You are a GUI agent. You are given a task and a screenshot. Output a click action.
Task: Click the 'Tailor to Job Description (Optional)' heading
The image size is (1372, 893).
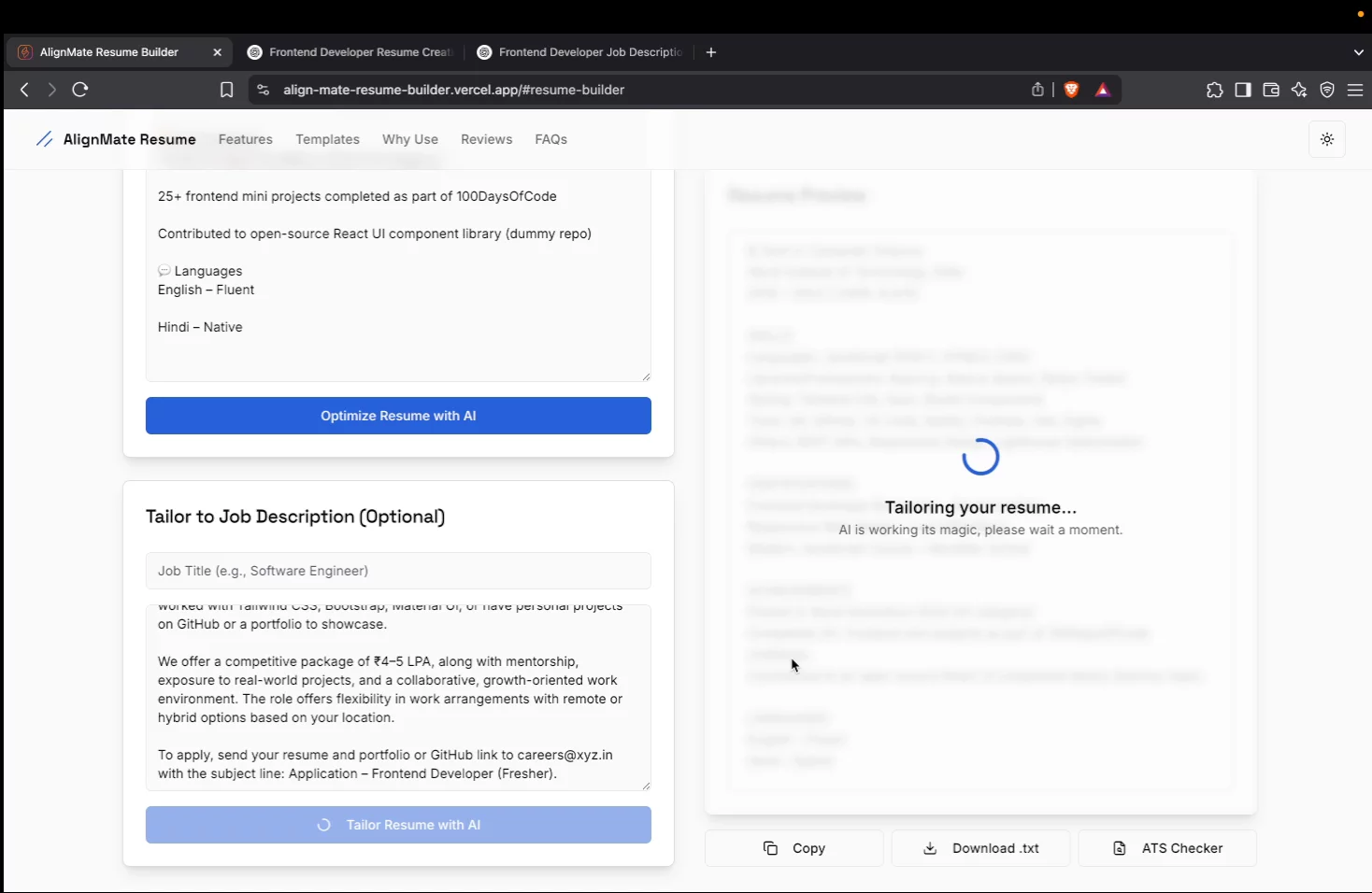pyautogui.click(x=295, y=517)
